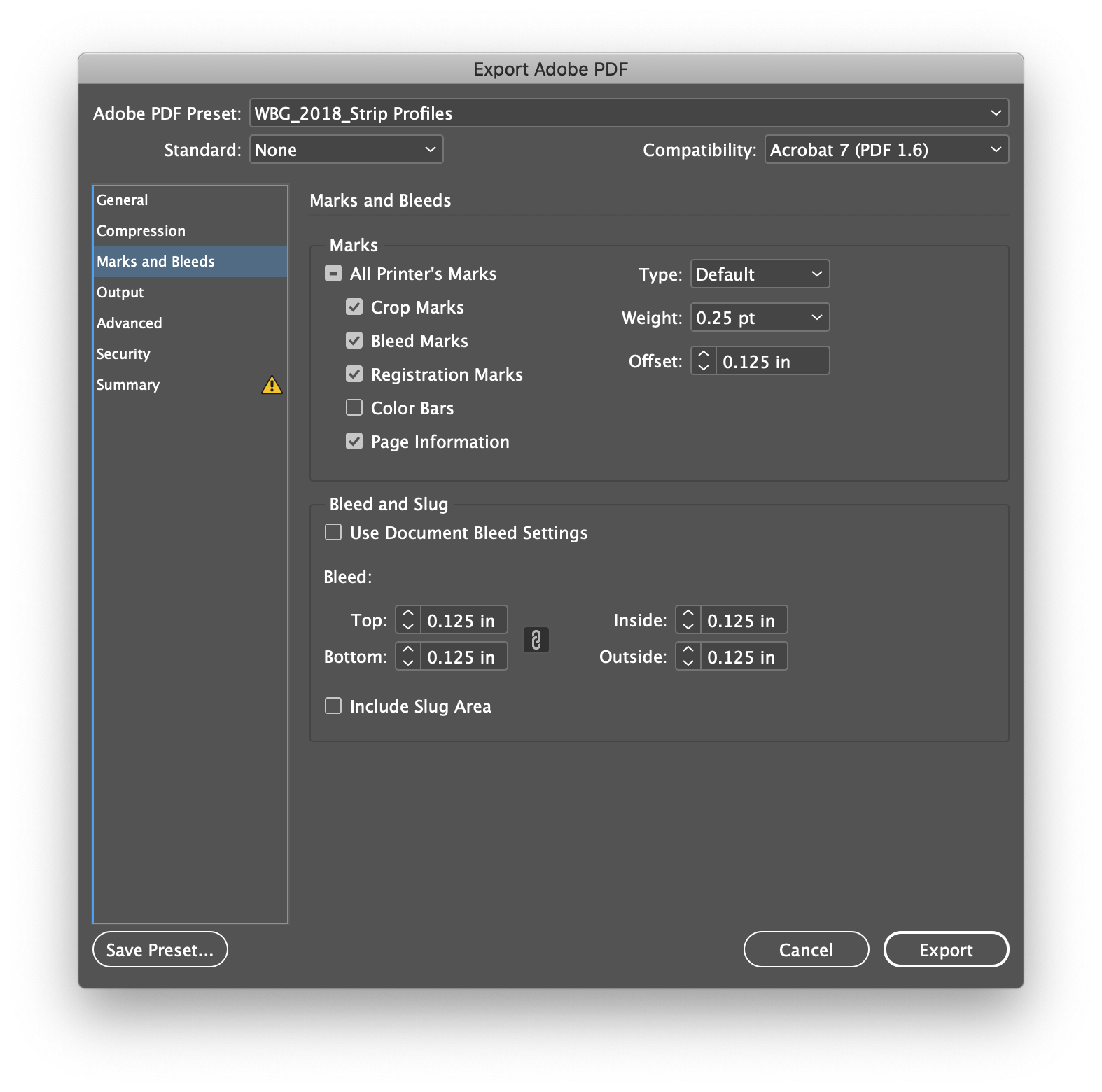
Task: Open the marks Type dropdown
Action: [x=760, y=274]
